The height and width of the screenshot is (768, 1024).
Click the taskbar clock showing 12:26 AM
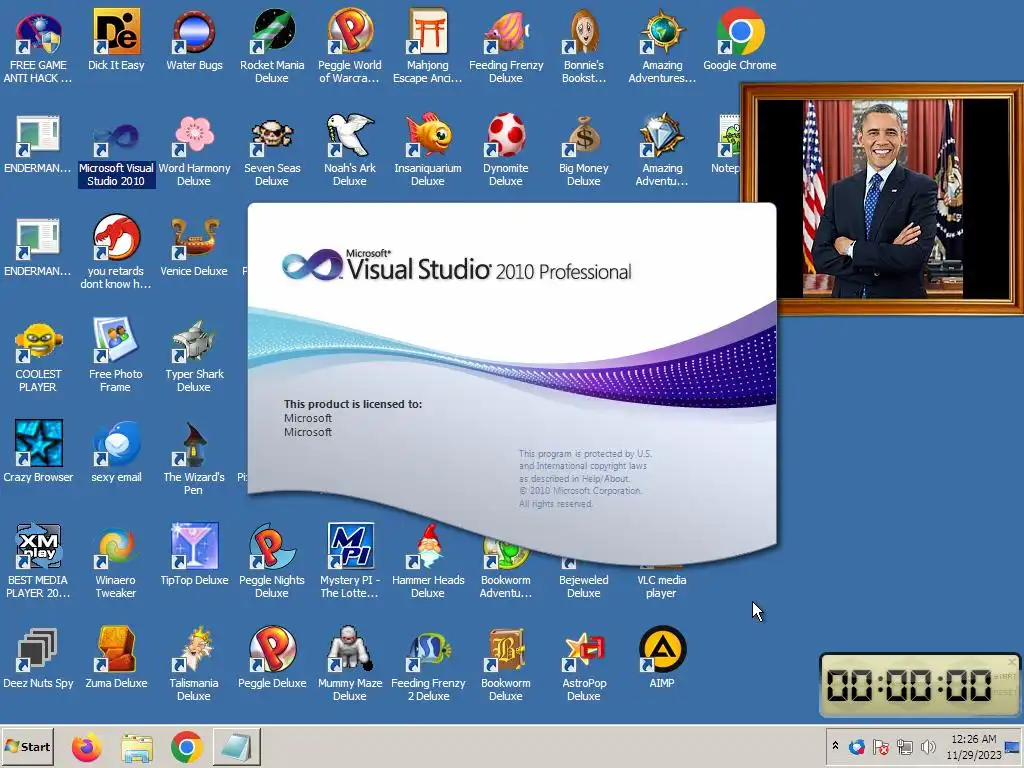tap(974, 747)
